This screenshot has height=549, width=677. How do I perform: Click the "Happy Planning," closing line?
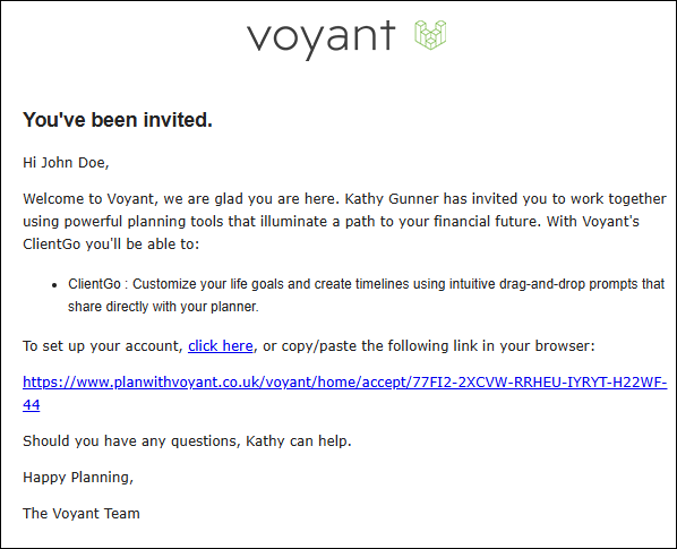point(78,477)
